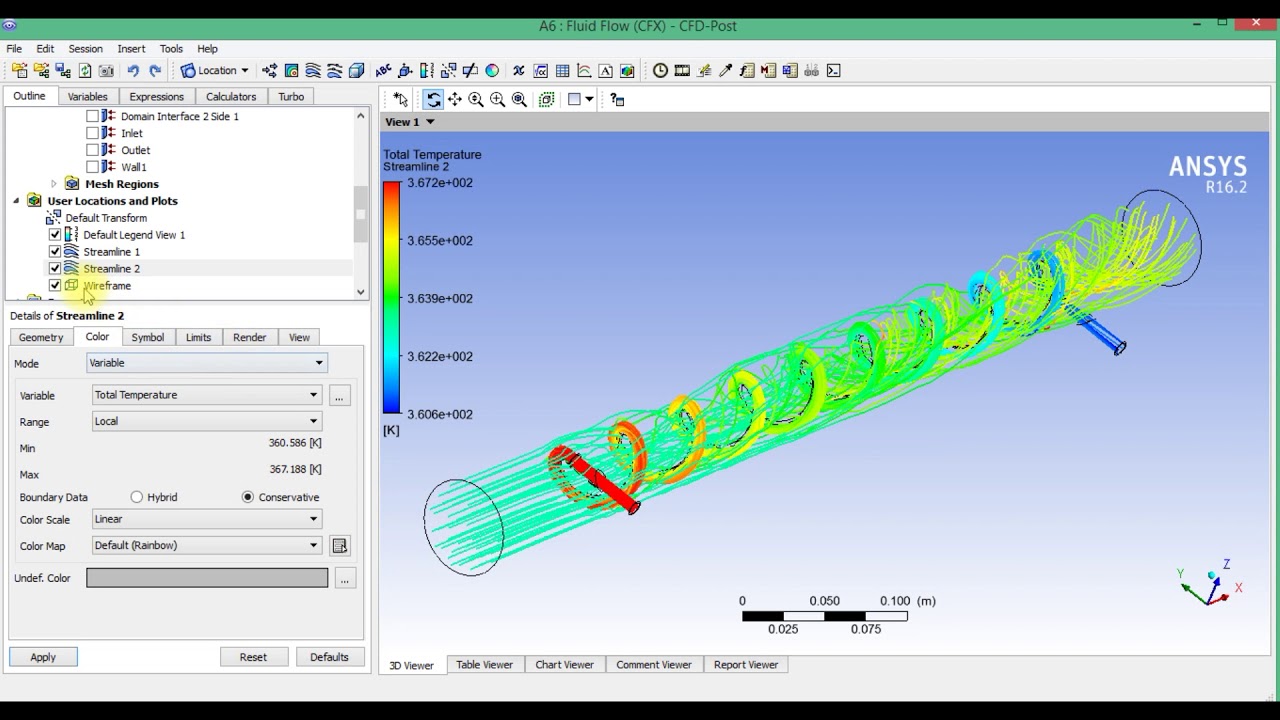Image resolution: width=1280 pixels, height=720 pixels.
Task: Click the Zoom Box tool
Action: point(498,99)
